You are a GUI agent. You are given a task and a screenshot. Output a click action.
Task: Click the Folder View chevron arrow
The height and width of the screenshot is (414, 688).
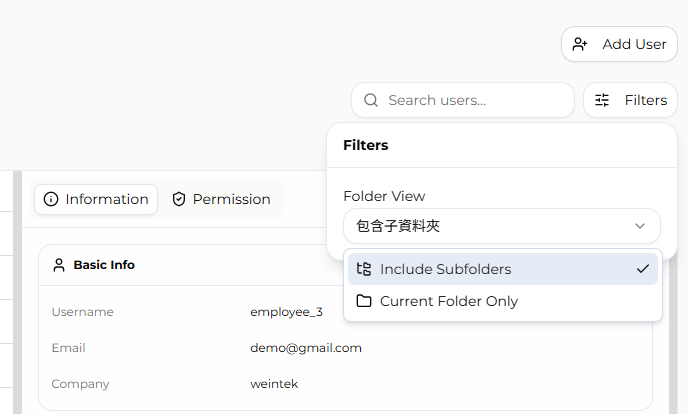click(640, 226)
